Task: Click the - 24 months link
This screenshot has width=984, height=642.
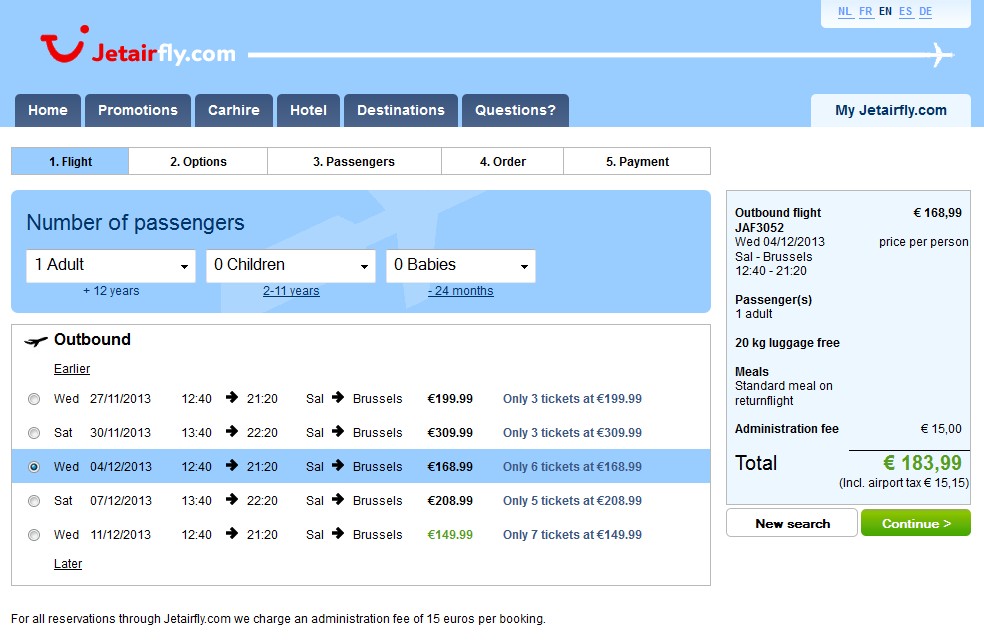Action: pyautogui.click(x=461, y=291)
